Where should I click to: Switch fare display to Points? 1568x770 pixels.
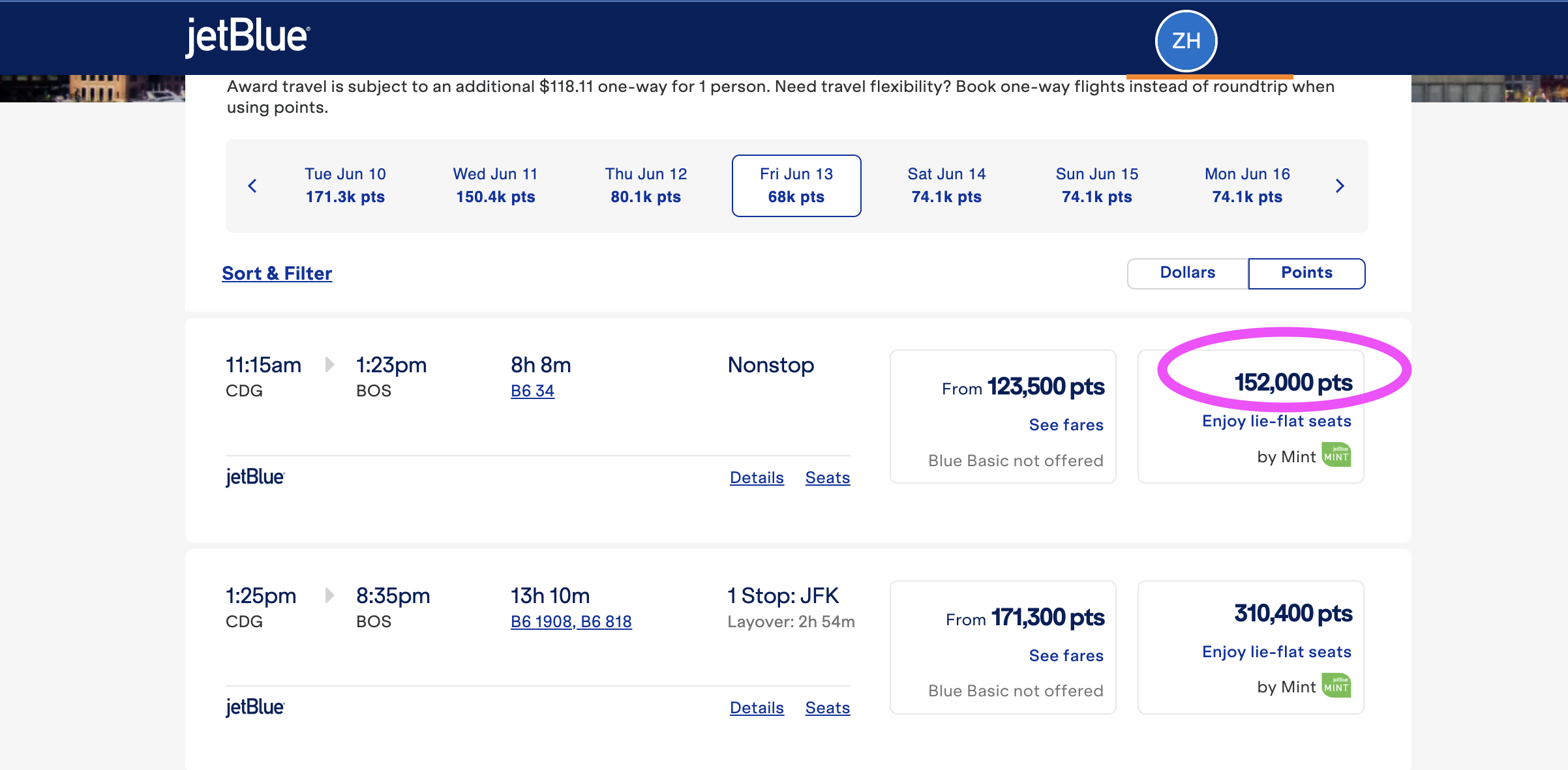coord(1306,273)
